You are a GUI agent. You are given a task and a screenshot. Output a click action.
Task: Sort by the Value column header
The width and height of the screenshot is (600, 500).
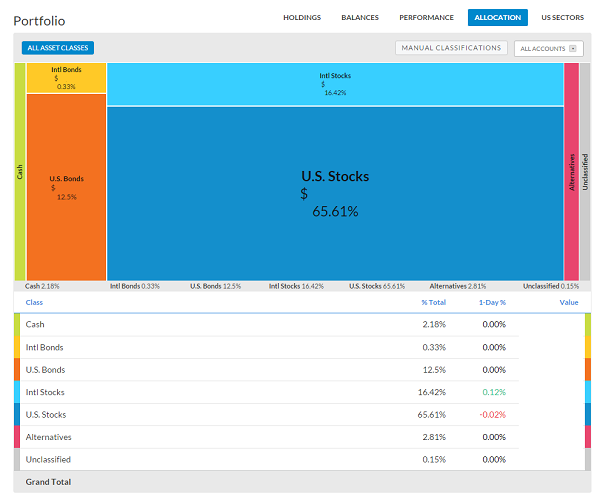pyautogui.click(x=568, y=301)
